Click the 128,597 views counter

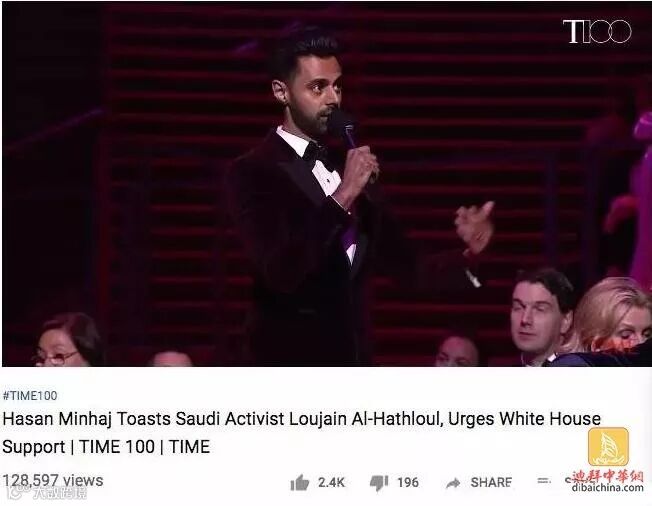[53, 480]
